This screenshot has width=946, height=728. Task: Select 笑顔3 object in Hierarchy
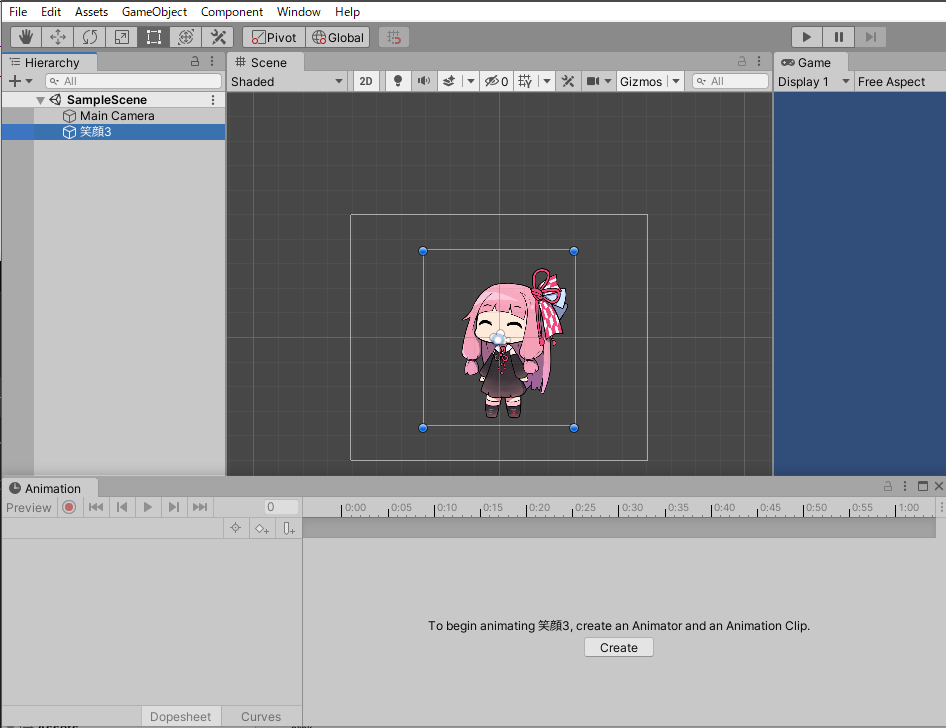[x=113, y=131]
